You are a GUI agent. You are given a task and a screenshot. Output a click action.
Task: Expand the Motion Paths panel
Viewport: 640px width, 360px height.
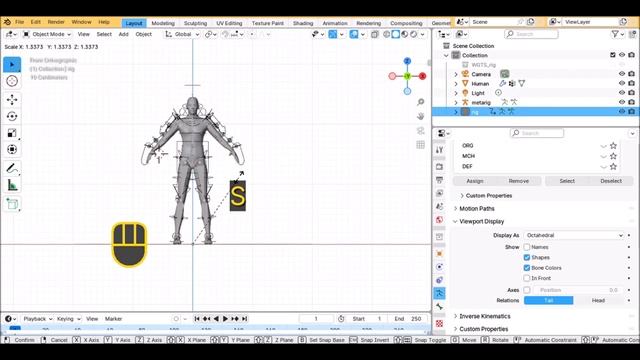[x=476, y=209]
